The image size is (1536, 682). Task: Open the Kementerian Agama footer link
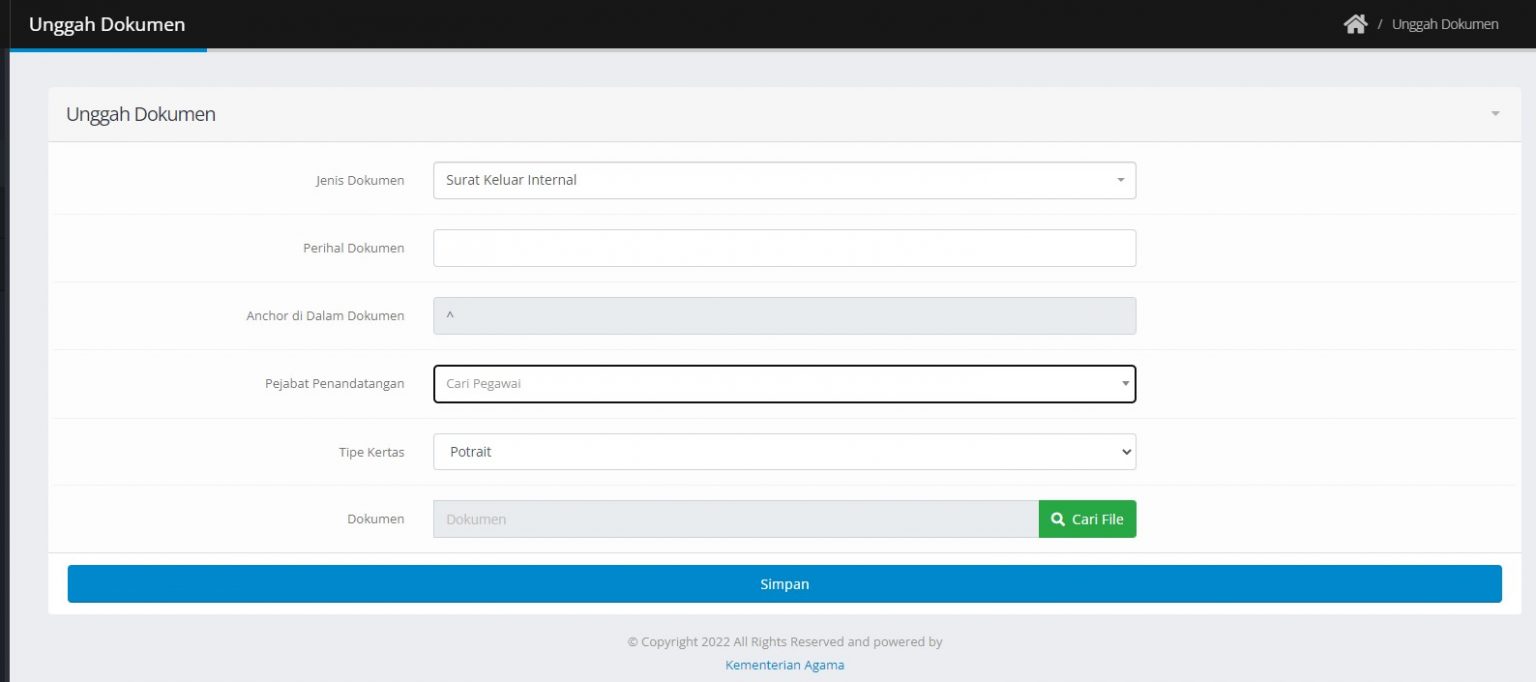point(784,665)
